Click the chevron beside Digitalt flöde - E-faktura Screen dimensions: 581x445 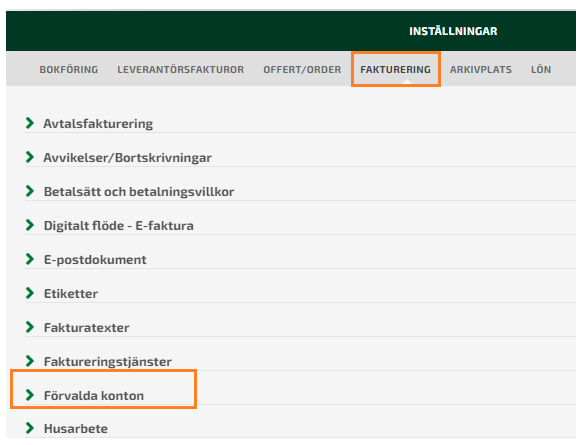click(x=30, y=225)
